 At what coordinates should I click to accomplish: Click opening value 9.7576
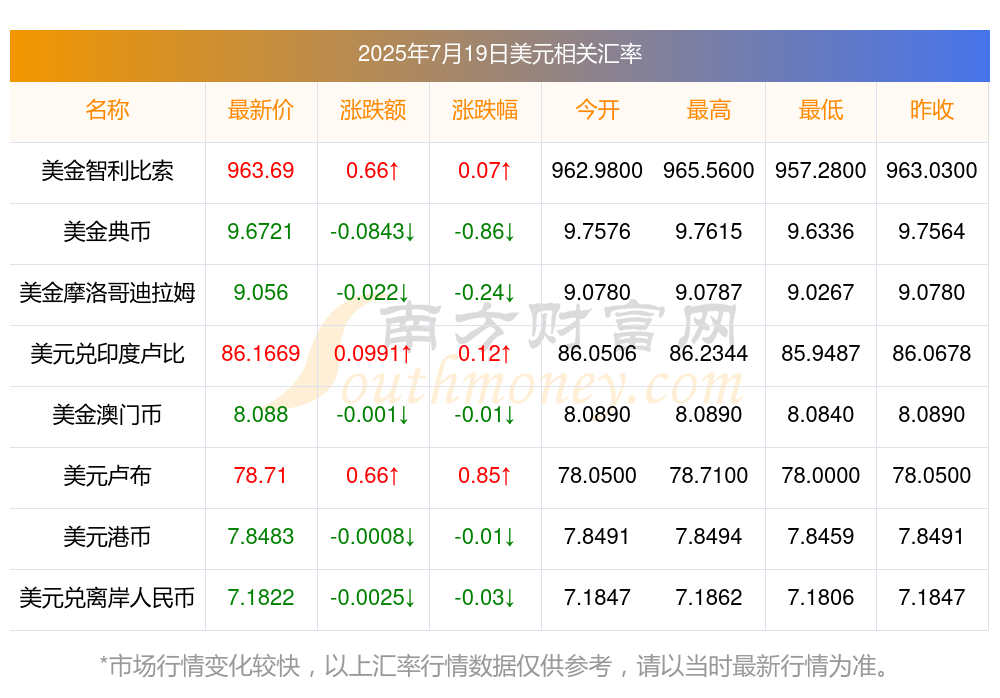(x=597, y=231)
